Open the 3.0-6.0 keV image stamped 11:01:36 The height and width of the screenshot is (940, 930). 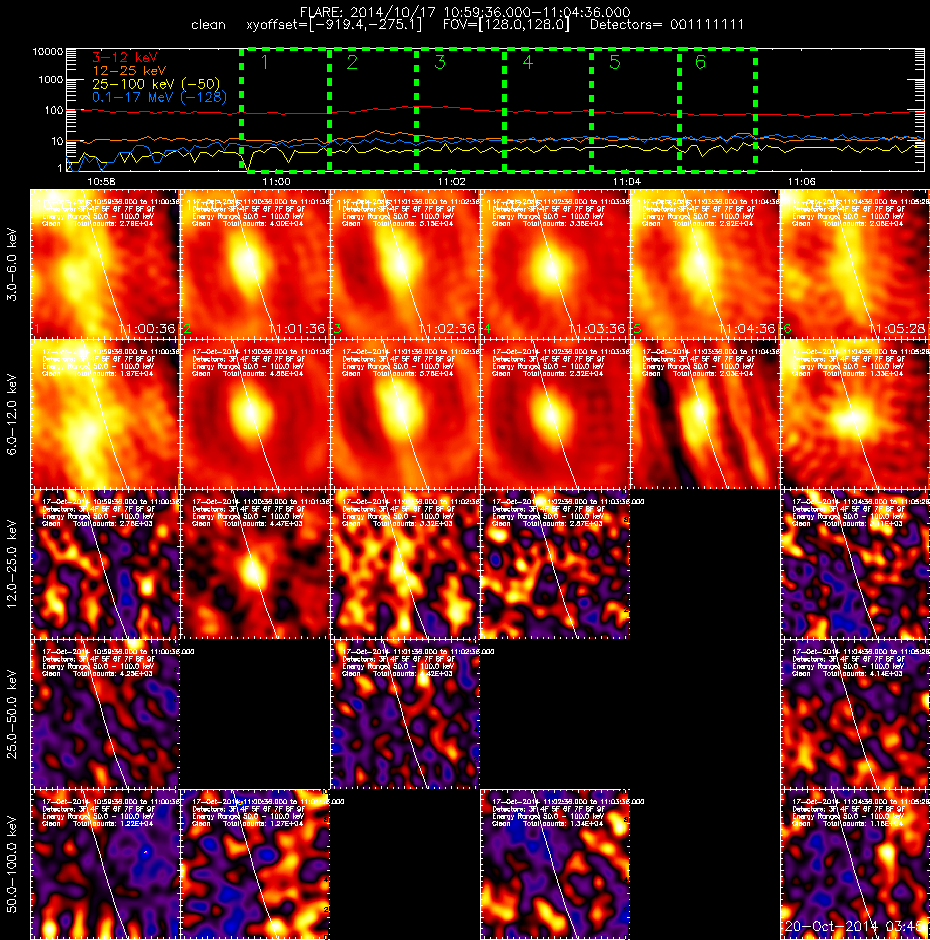pyautogui.click(x=255, y=264)
